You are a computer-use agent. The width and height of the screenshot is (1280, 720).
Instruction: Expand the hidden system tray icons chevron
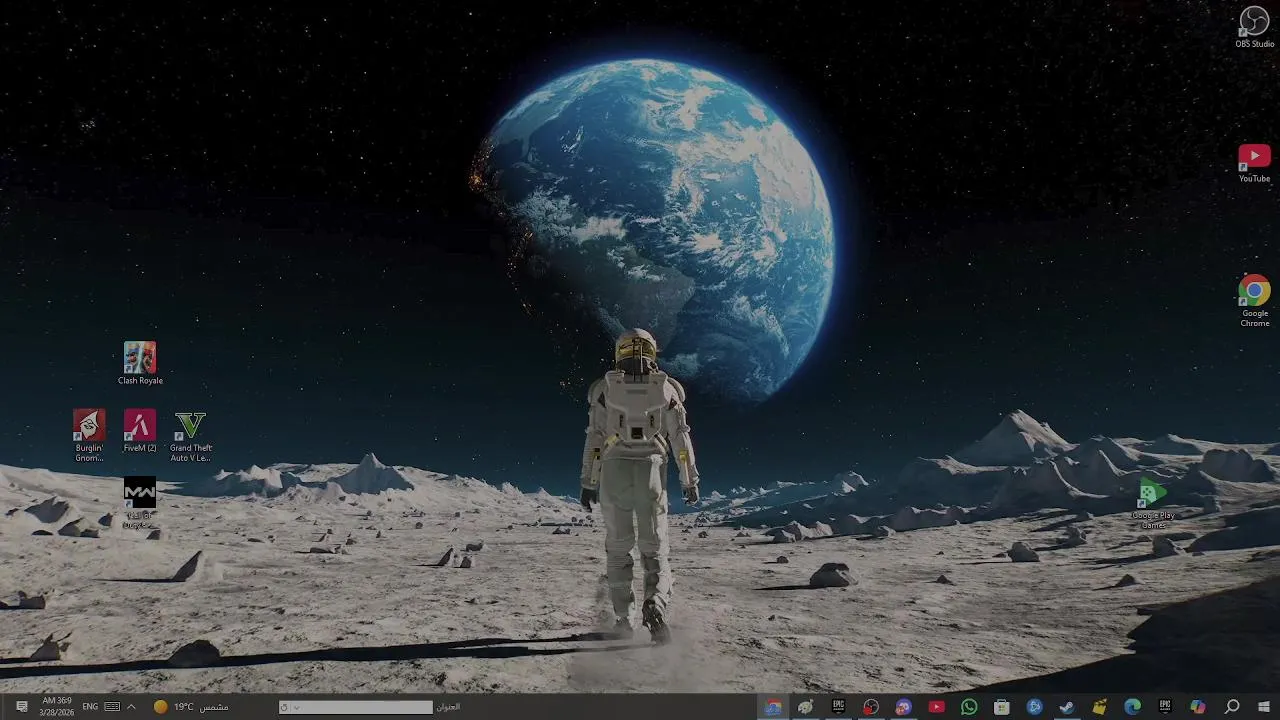pos(131,707)
